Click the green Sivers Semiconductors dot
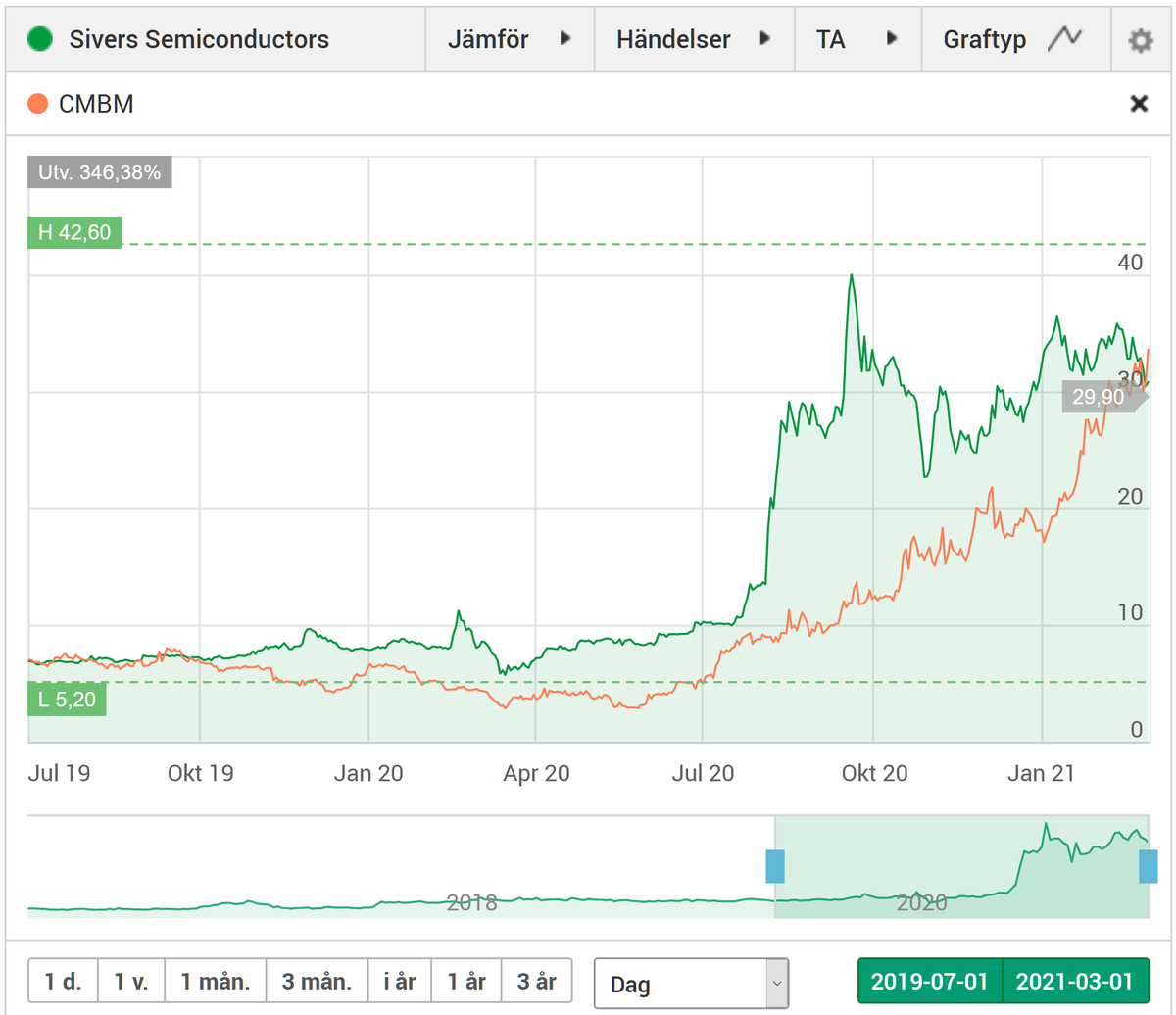Viewport: 1176px width, 1015px height. click(40, 40)
